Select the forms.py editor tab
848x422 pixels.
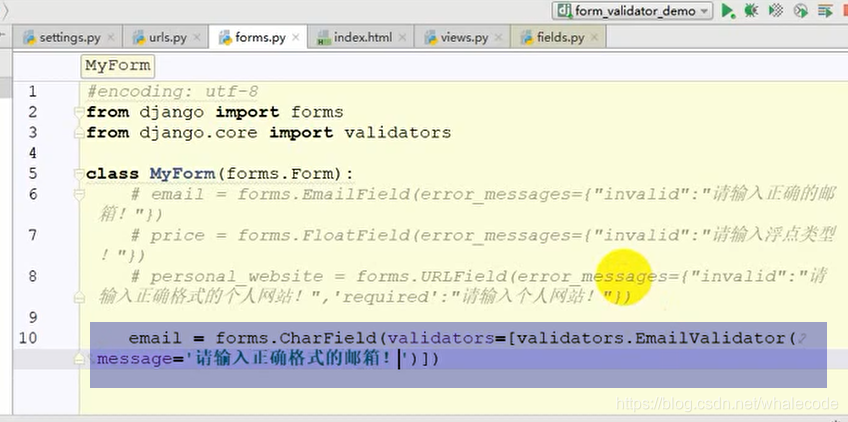pyautogui.click(x=260, y=38)
